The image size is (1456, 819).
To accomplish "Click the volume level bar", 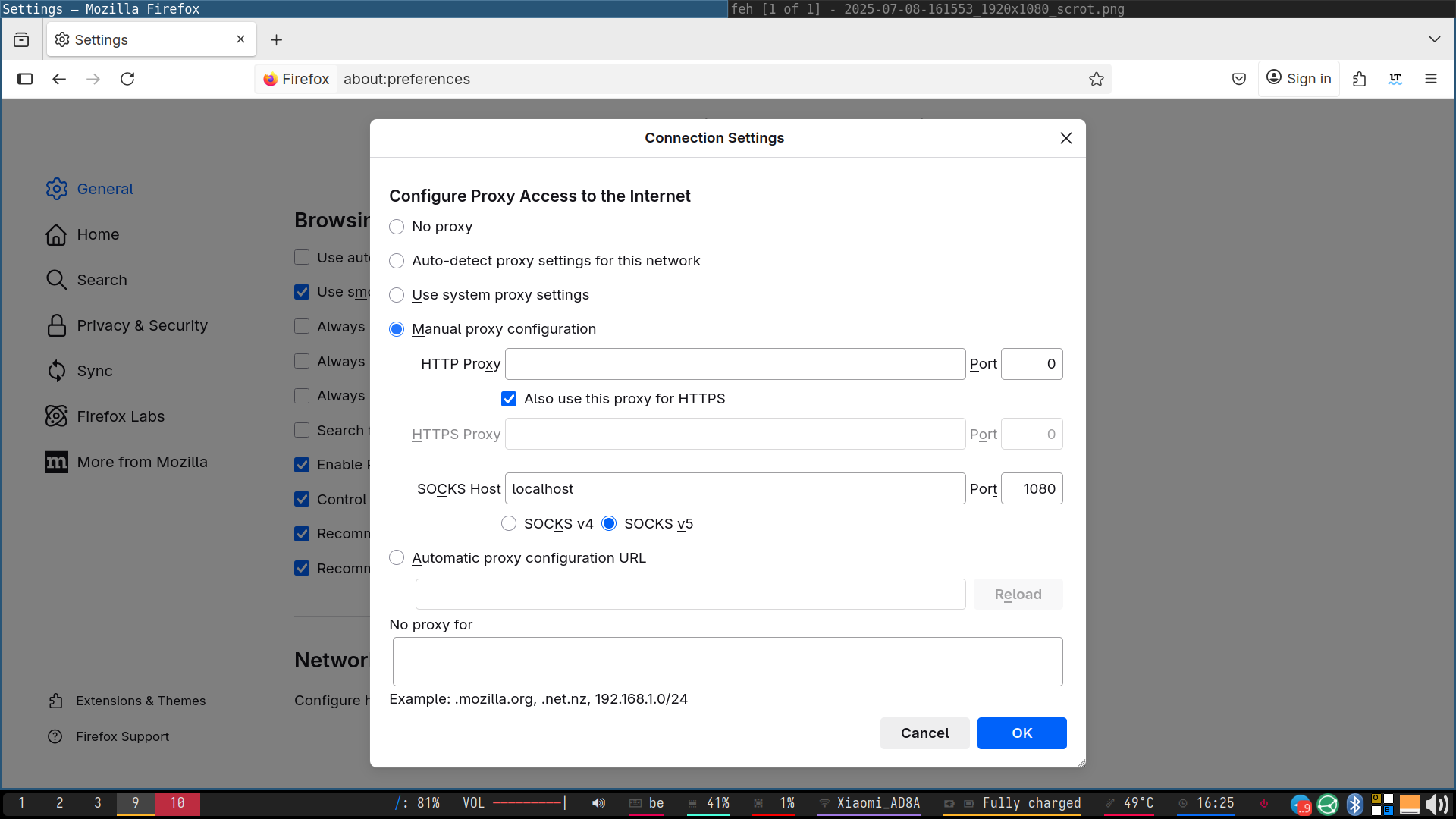I will [x=529, y=803].
